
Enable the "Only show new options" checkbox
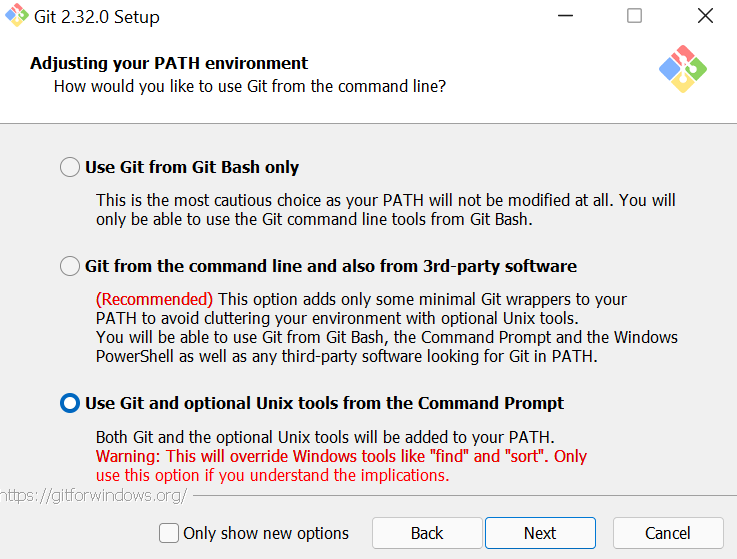(x=170, y=533)
